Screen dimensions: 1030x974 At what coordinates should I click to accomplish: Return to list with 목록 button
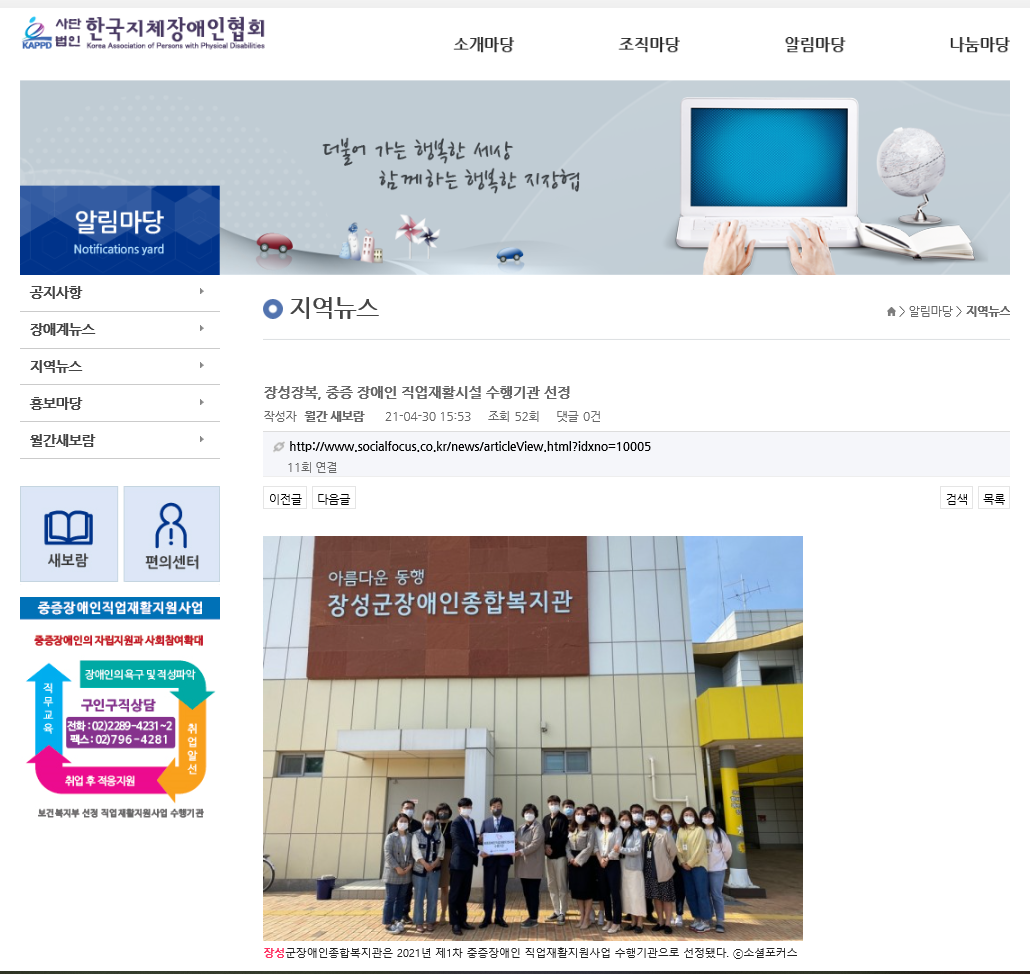click(994, 498)
